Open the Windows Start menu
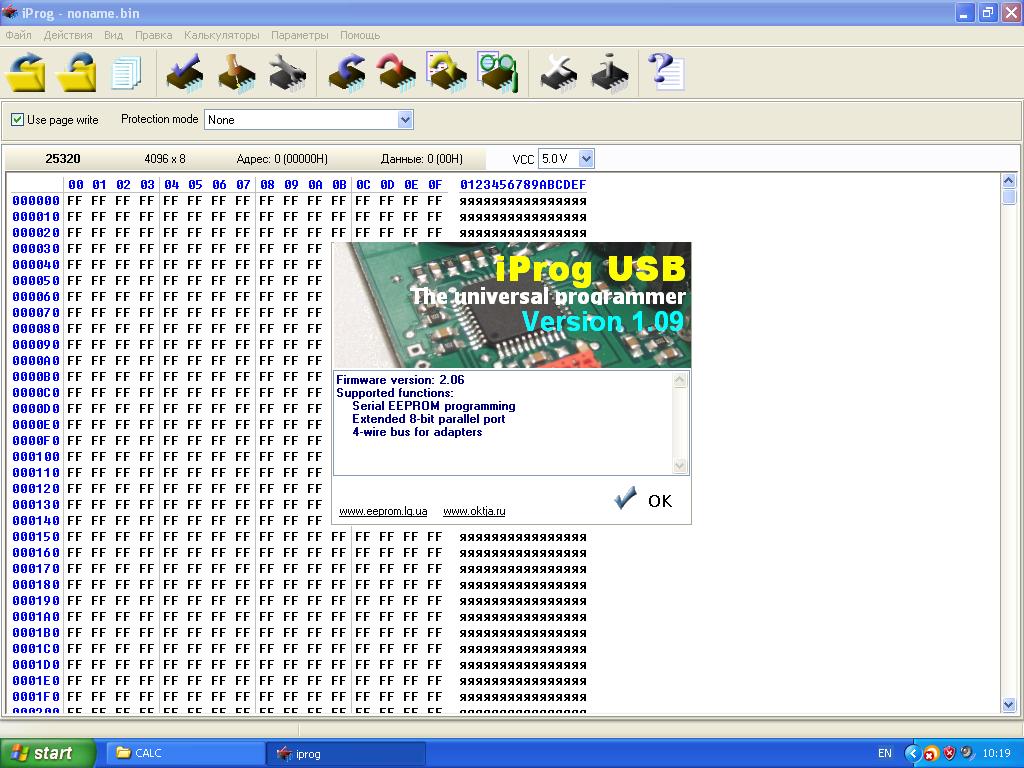 tap(48, 754)
